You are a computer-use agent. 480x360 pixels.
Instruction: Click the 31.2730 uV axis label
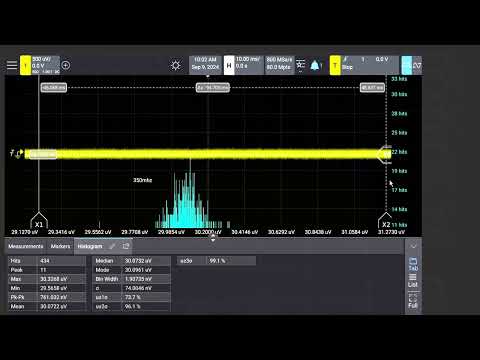click(391, 232)
